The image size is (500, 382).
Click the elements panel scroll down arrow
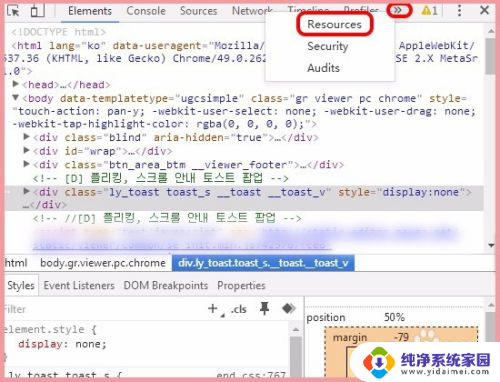tap(490, 245)
